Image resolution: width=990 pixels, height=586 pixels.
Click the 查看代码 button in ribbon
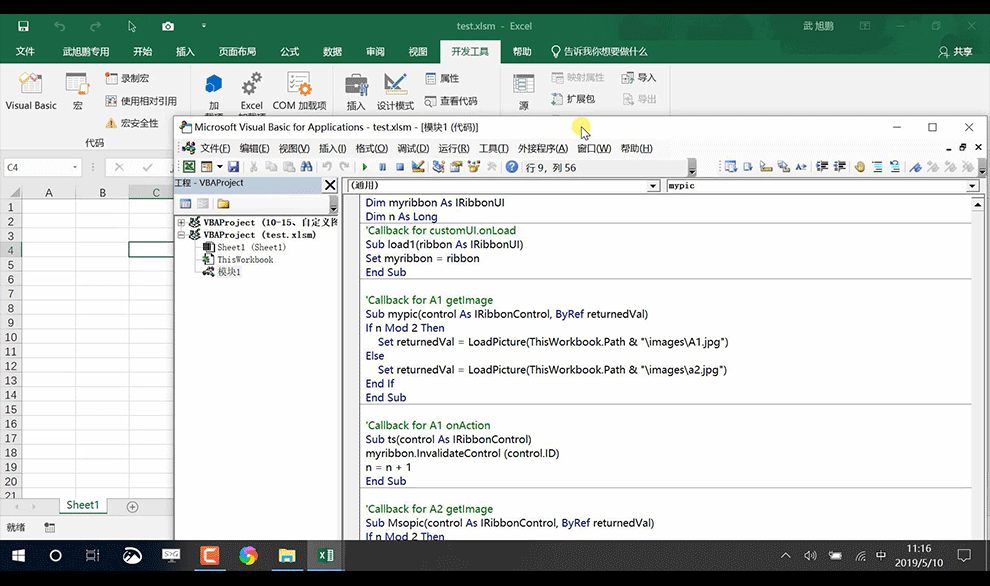(x=451, y=101)
